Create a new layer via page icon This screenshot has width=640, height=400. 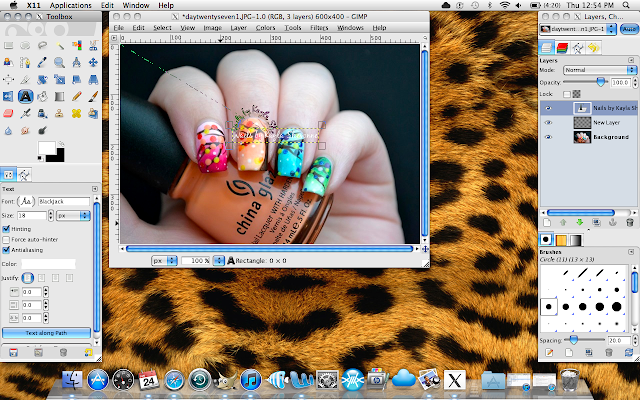coord(547,223)
